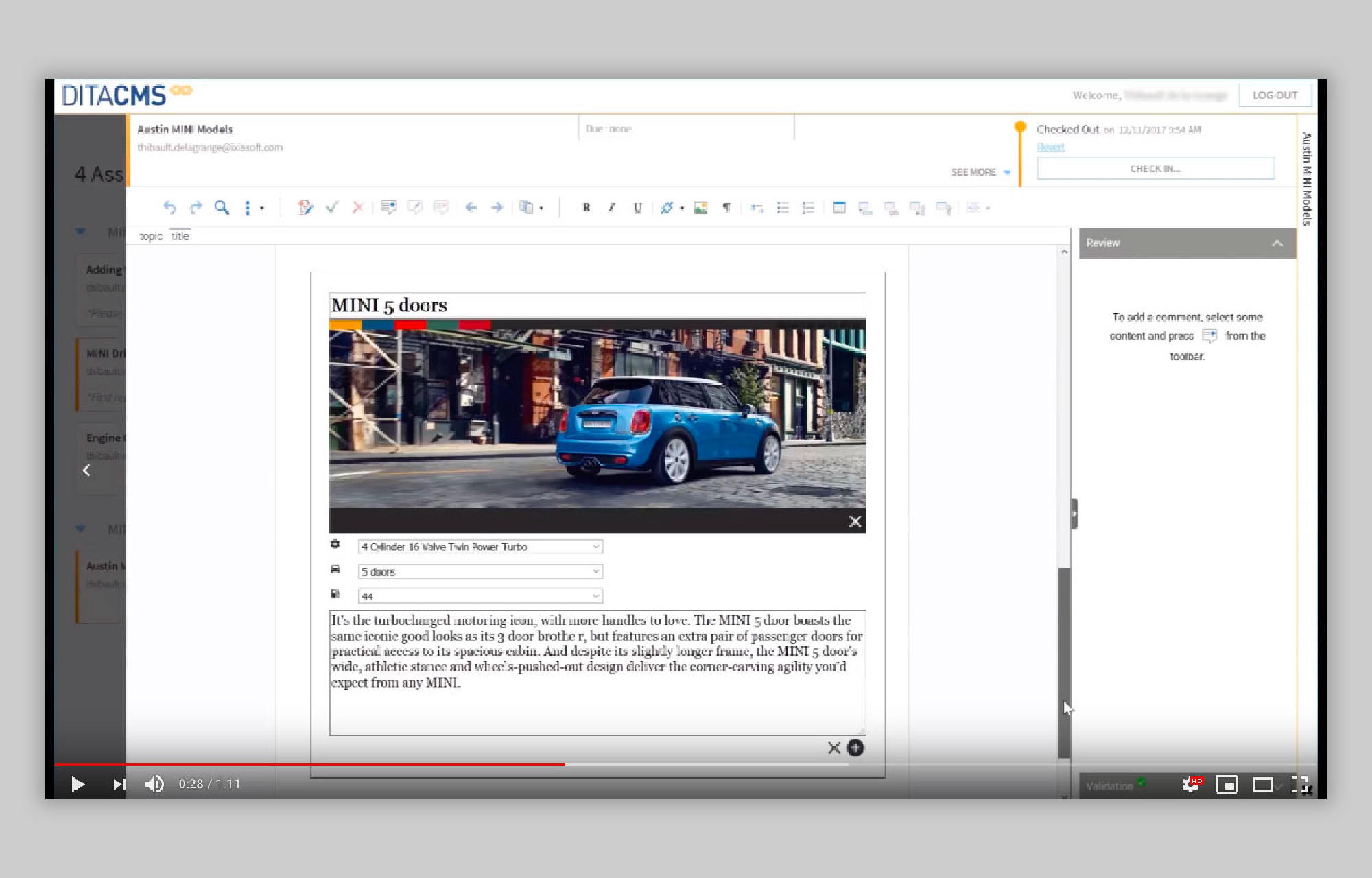Open the '5 doors' dropdown
This screenshot has width=1372, height=878.
pyautogui.click(x=480, y=571)
